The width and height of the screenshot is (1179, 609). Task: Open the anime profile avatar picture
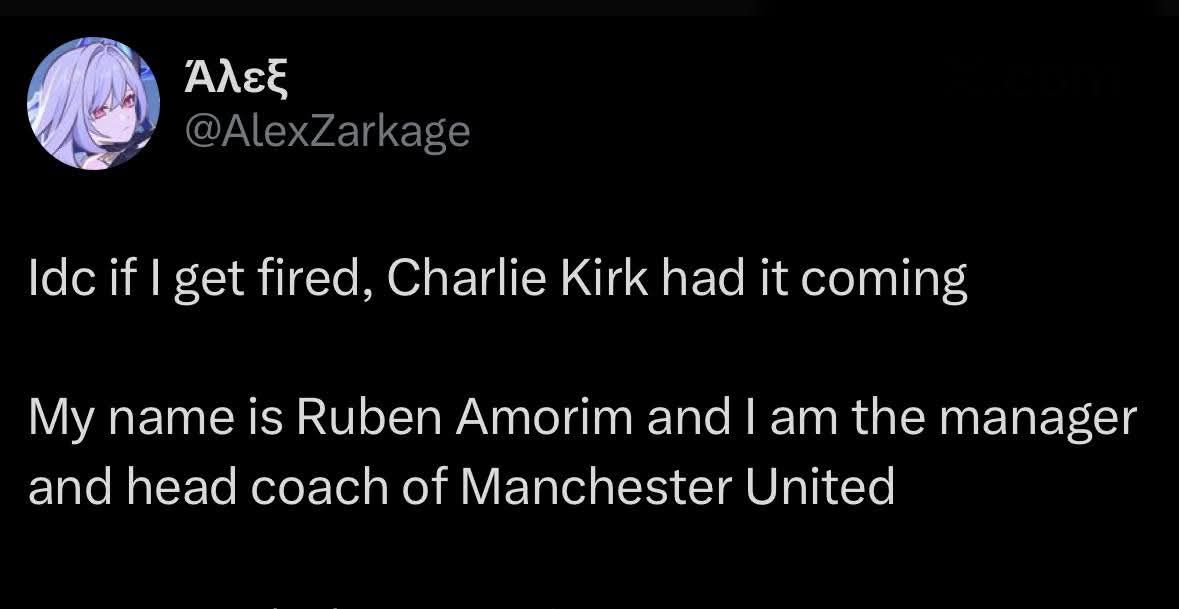tap(93, 104)
